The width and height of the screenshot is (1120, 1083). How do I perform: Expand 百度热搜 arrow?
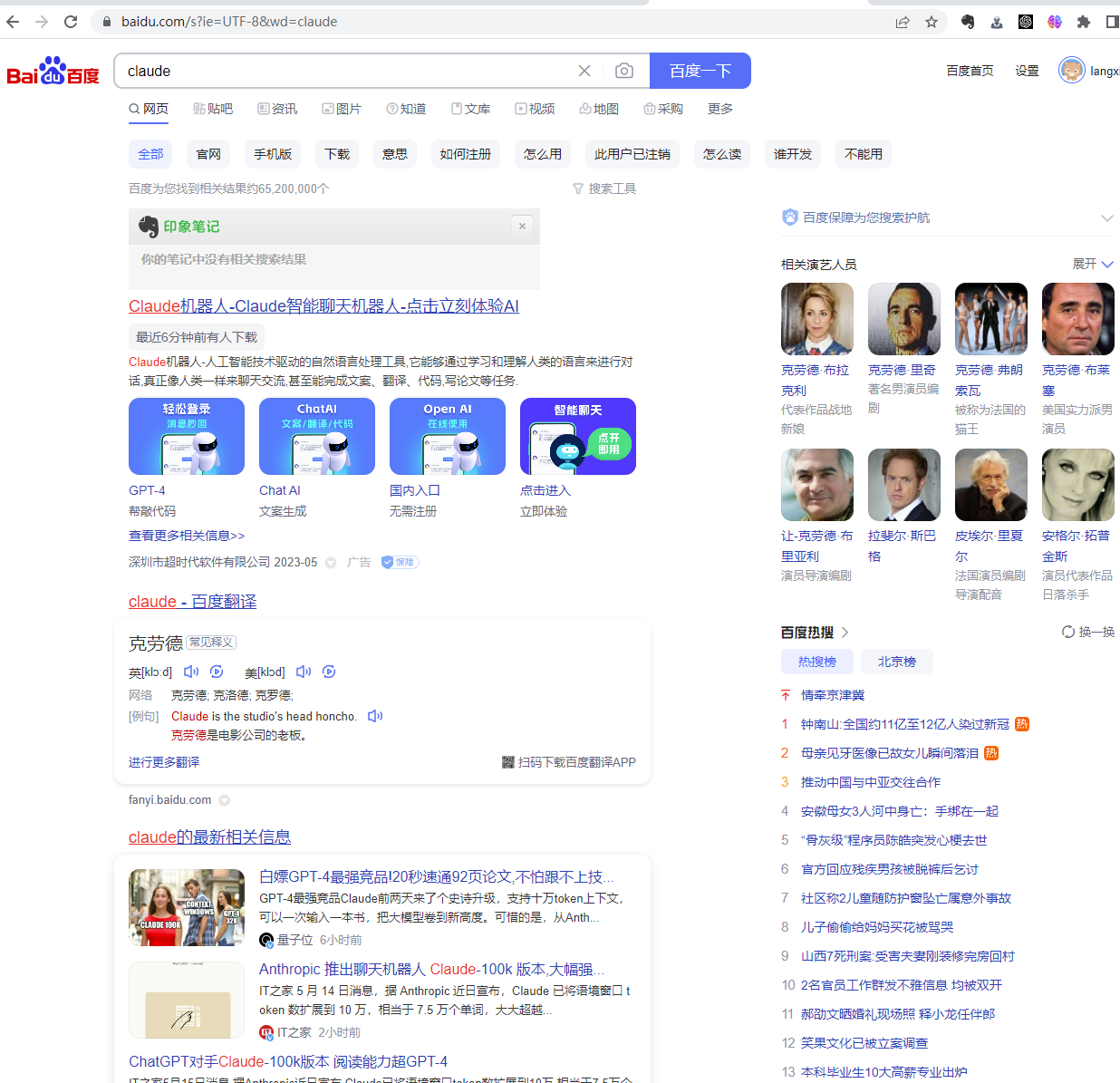(845, 633)
